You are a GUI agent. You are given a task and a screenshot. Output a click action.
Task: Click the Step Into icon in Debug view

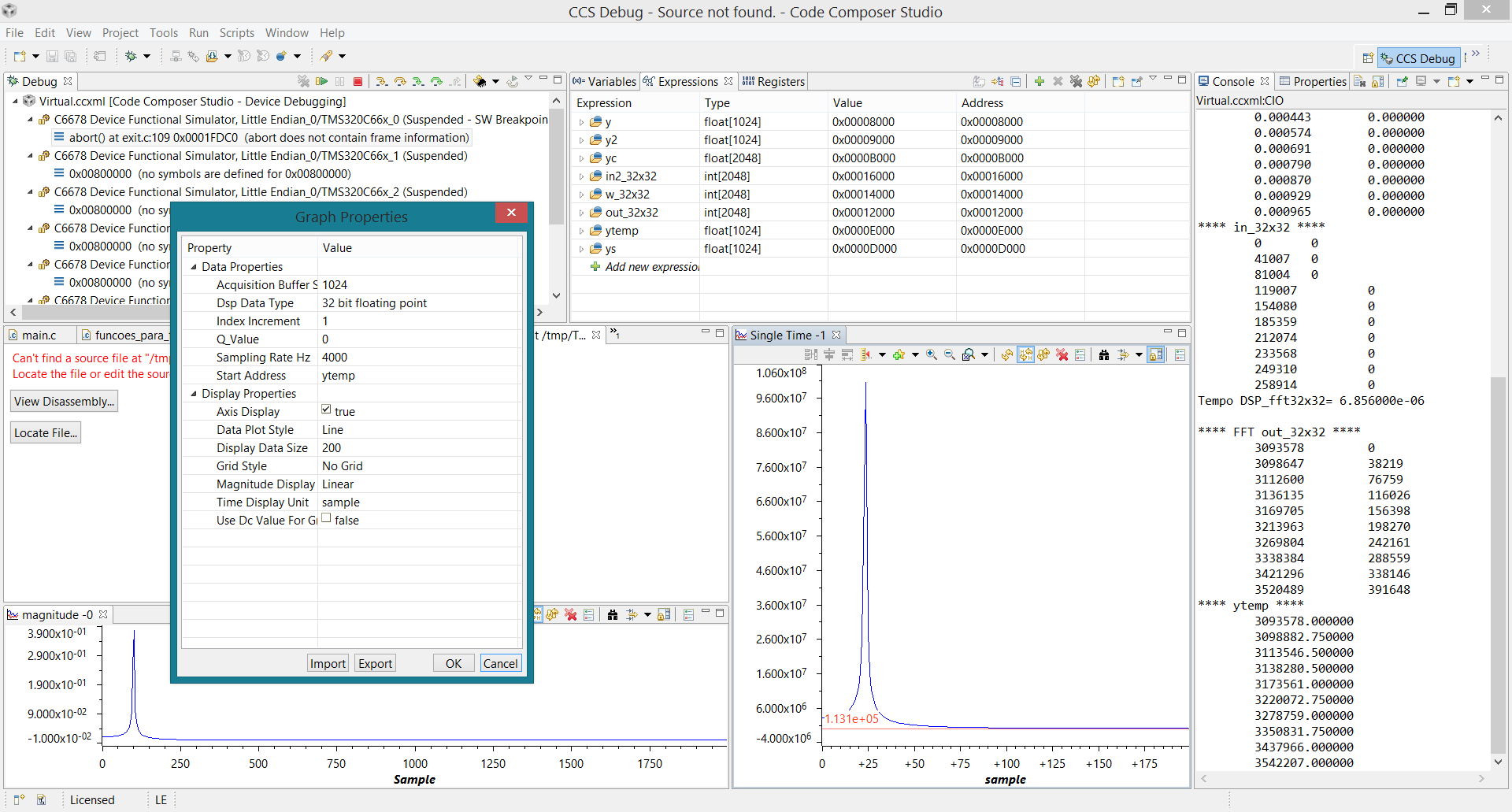[382, 81]
